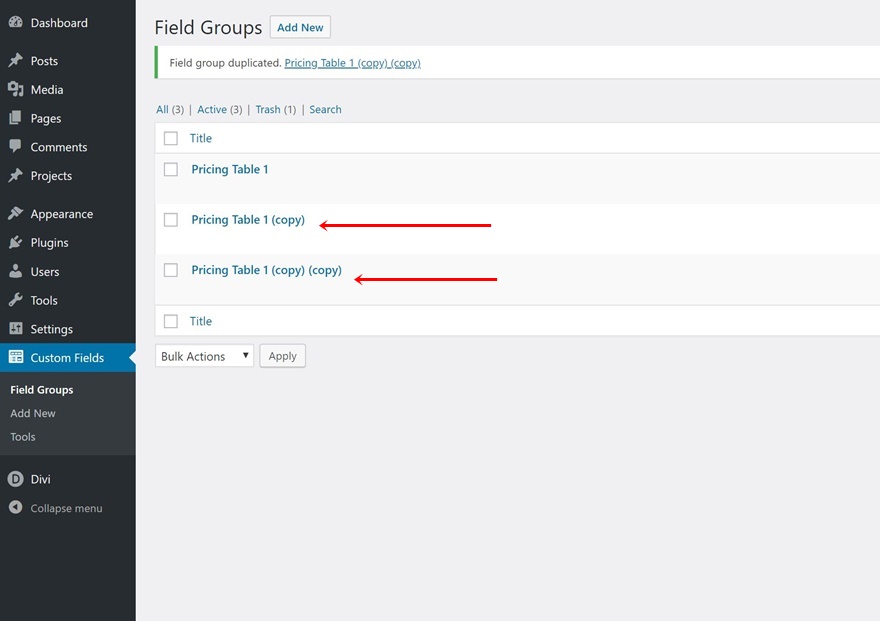Click the Plugins plug icon
Viewport: 880px width, 621px height.
[15, 243]
